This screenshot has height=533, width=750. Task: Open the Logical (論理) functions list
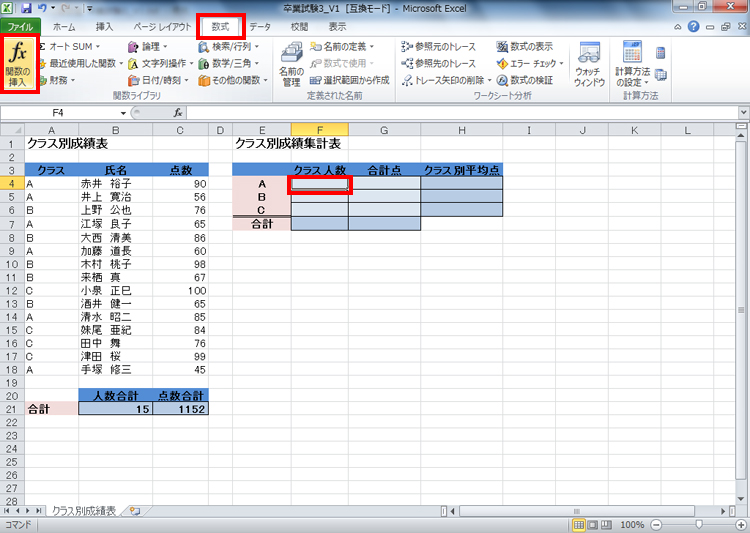pos(148,46)
